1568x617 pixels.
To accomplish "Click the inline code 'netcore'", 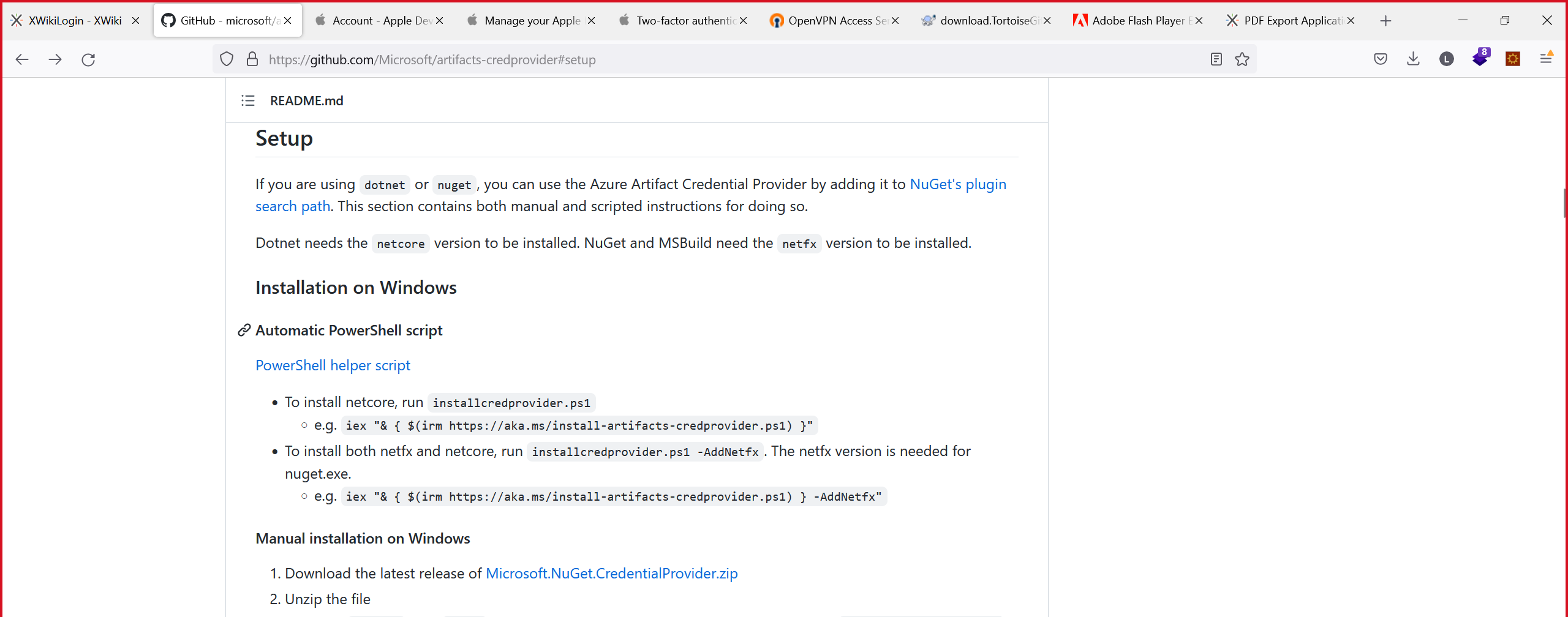I will click(401, 244).
